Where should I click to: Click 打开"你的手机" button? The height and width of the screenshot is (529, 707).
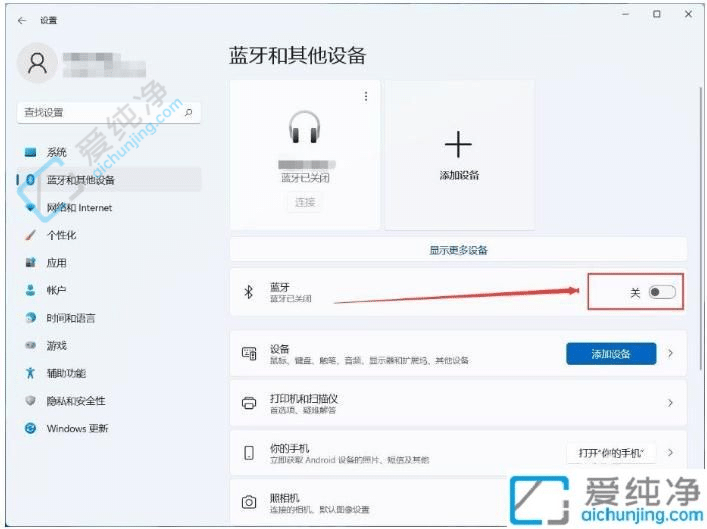611,452
